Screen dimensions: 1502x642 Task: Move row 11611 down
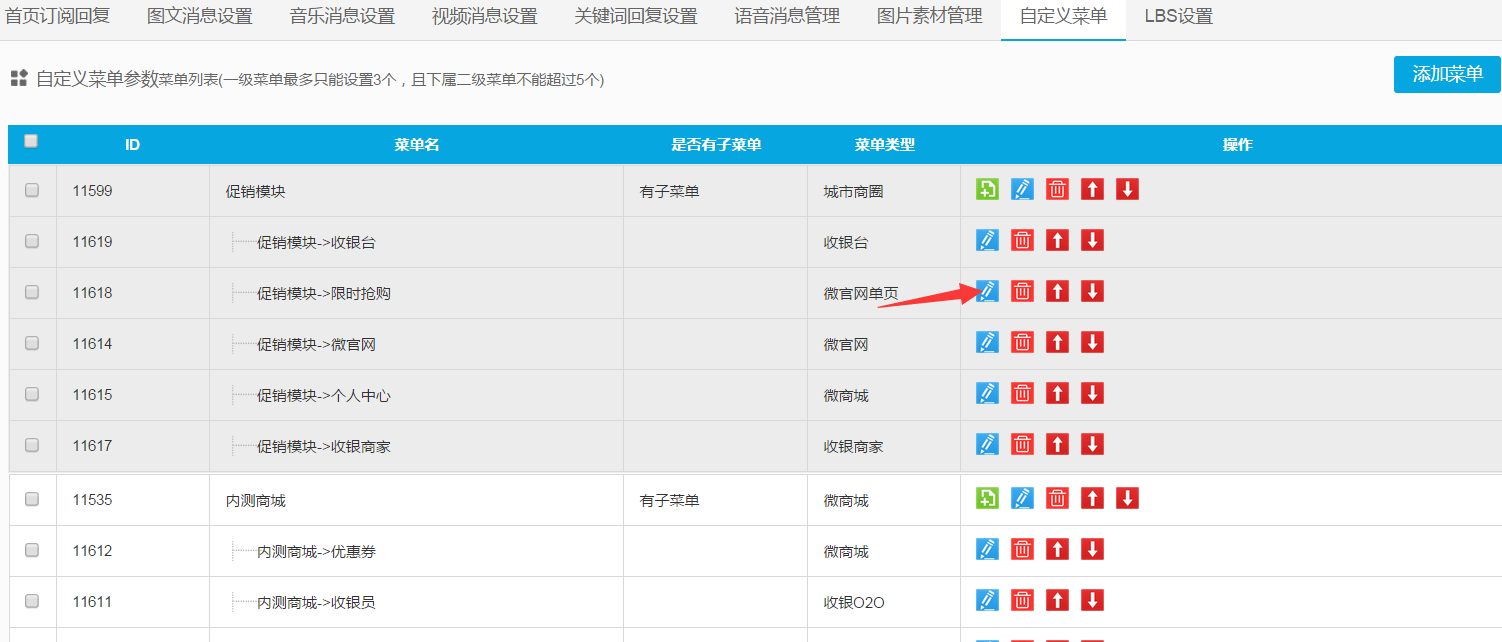(x=1092, y=600)
